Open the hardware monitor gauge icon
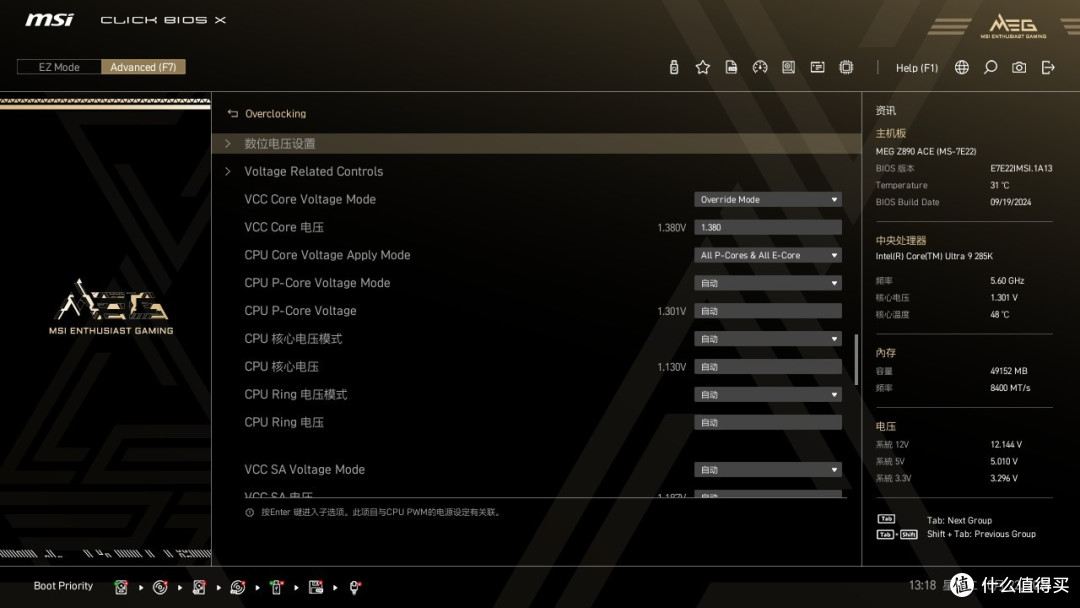 point(760,67)
